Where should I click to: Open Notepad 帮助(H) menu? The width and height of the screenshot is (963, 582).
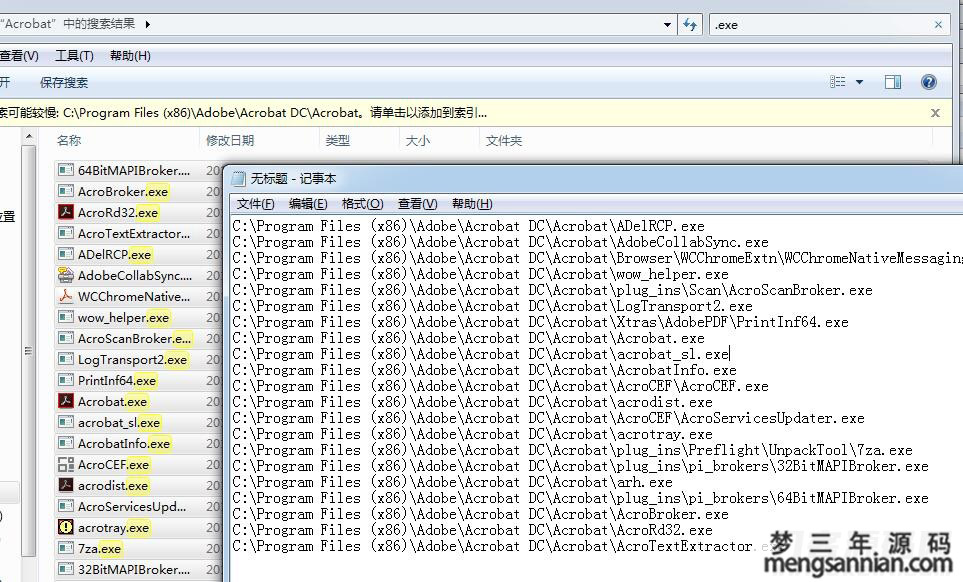coord(472,204)
